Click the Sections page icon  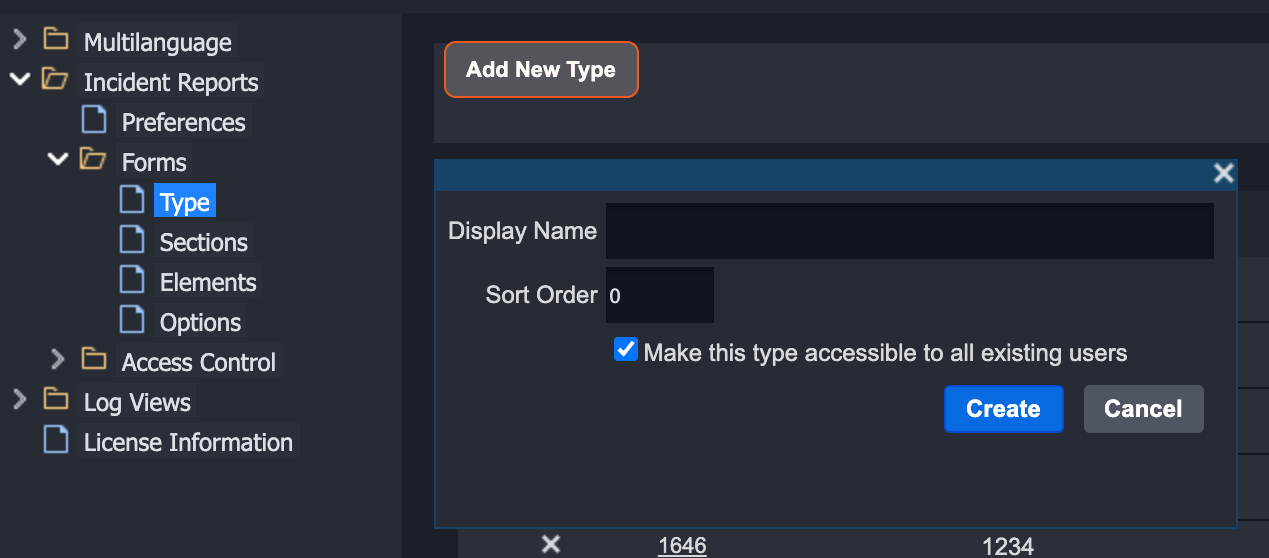click(132, 241)
